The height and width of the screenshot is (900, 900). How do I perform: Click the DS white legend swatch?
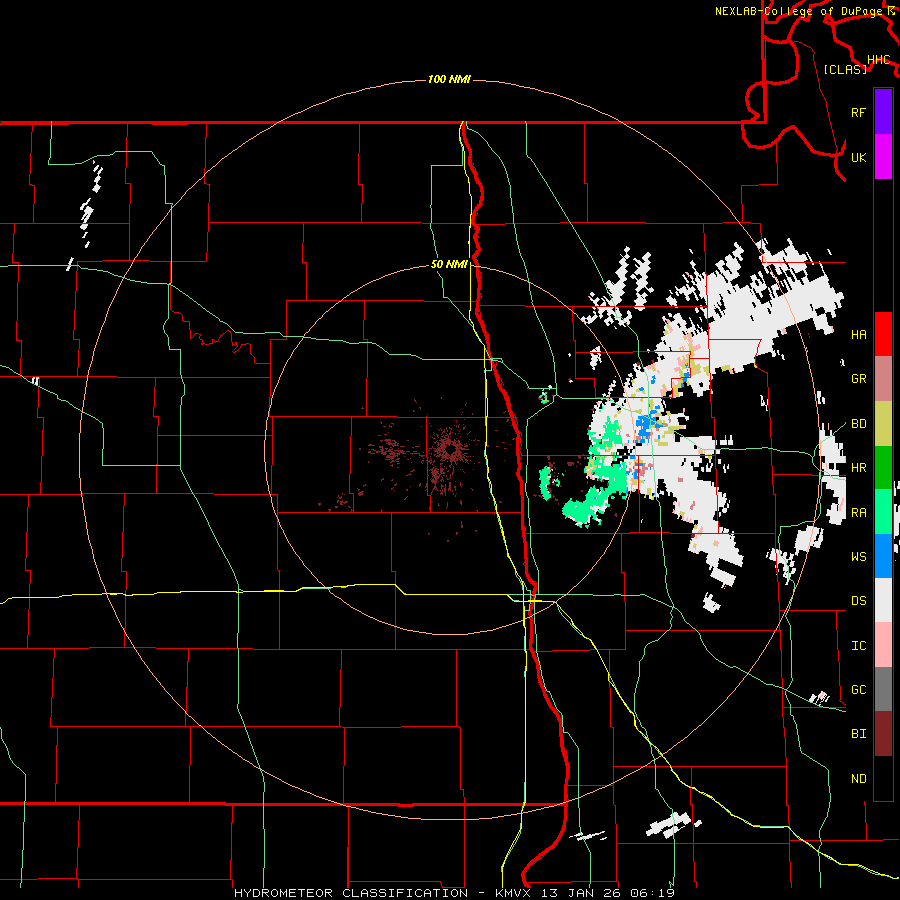coord(883,600)
